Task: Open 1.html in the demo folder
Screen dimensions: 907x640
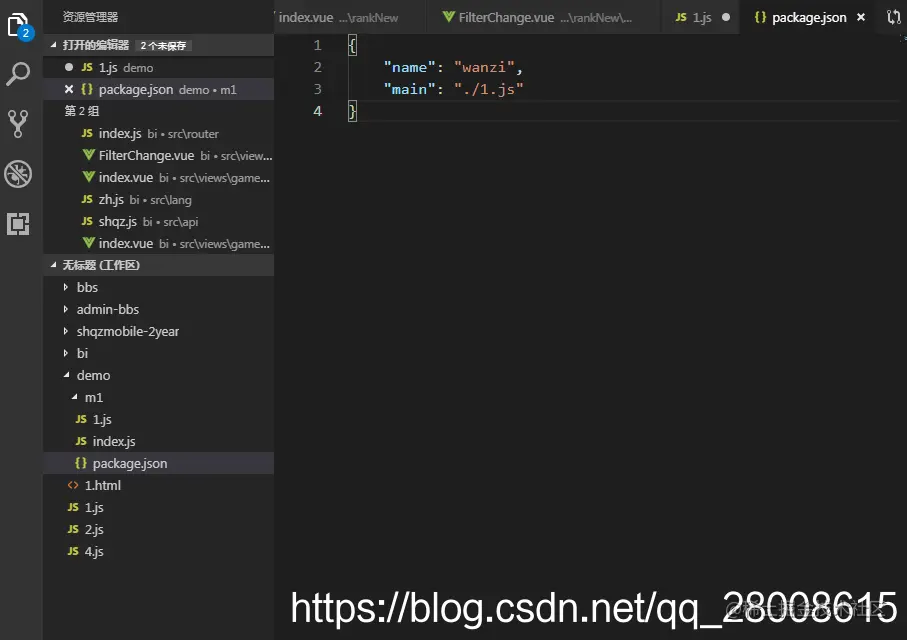Action: click(158, 485)
